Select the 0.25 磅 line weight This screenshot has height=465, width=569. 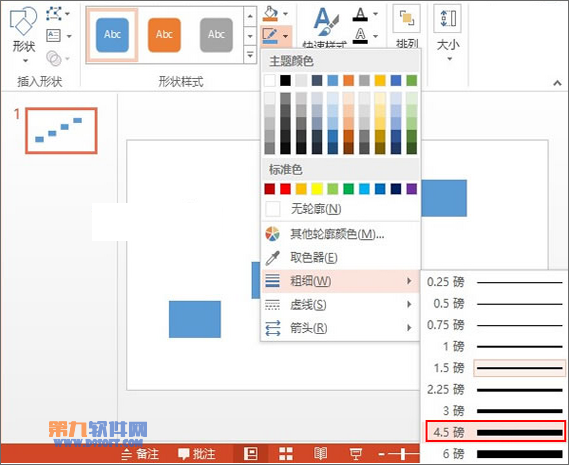tap(494, 282)
